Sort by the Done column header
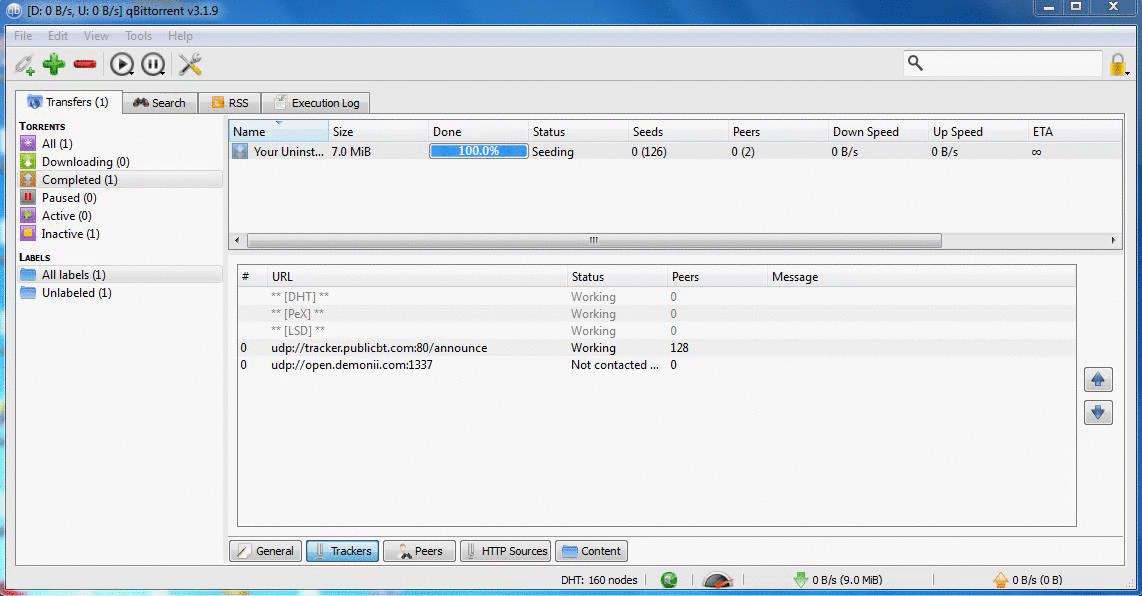The height and width of the screenshot is (596, 1142). [479, 131]
